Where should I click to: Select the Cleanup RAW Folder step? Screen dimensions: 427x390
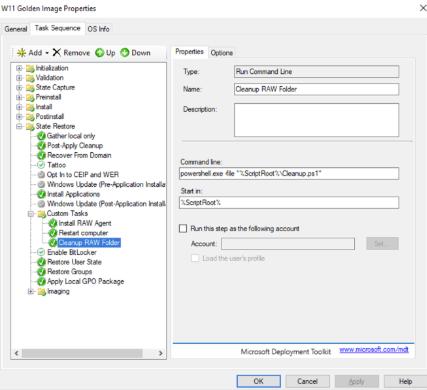[89, 243]
